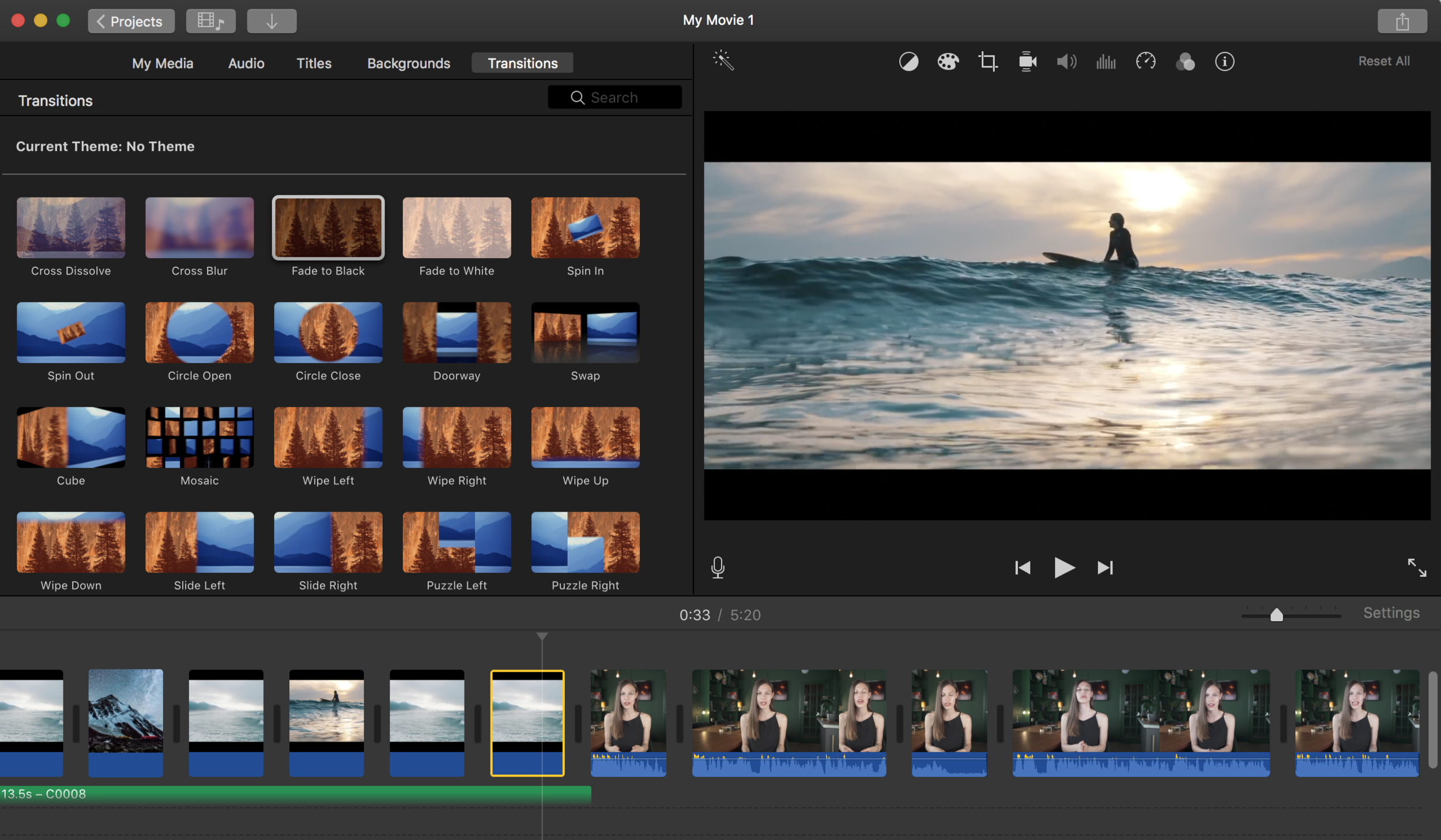The height and width of the screenshot is (840, 1441).
Task: Select the Cross Blur transition
Action: pos(199,228)
